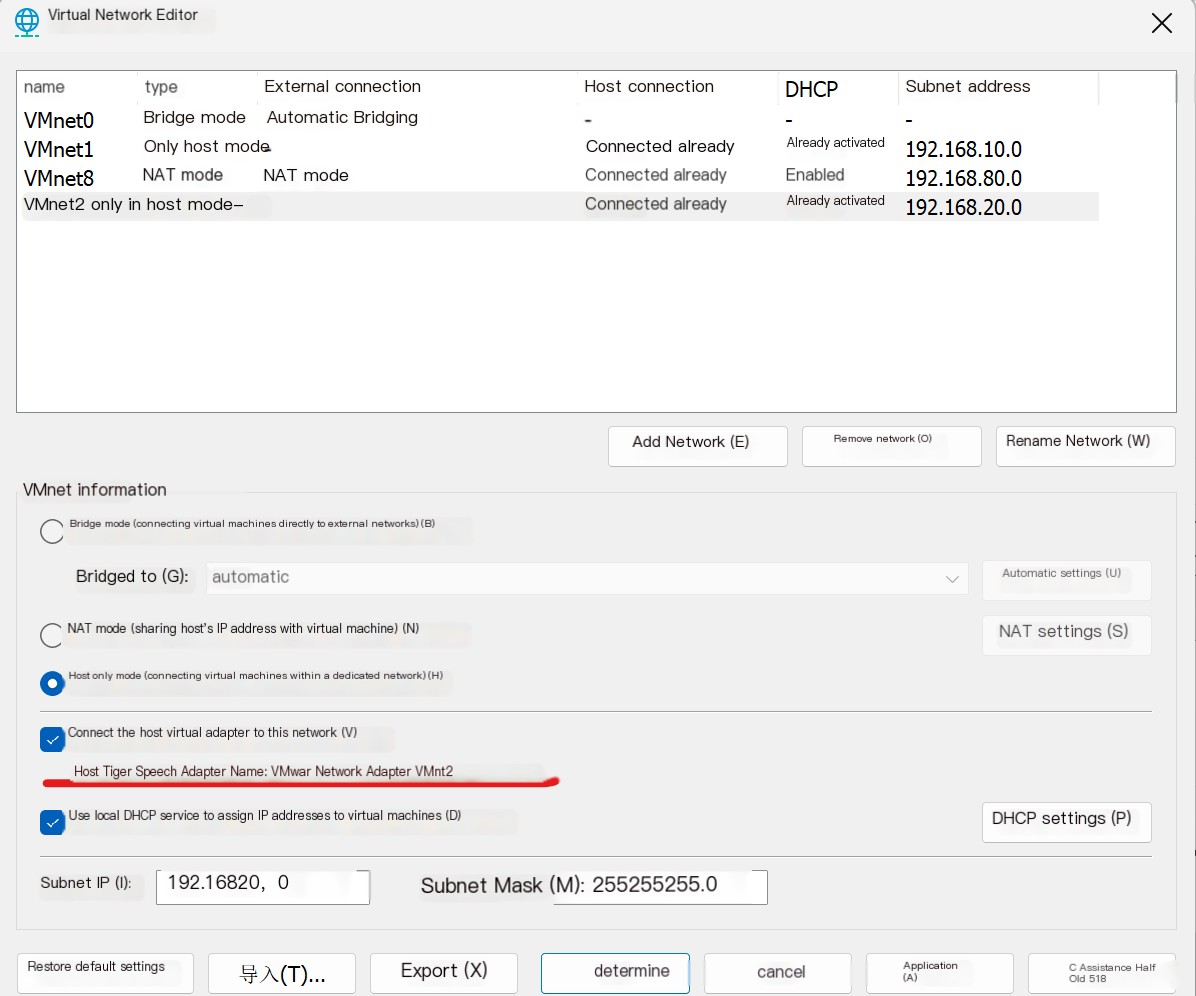Click the Virtual Network Editor globe icon
This screenshot has height=996, width=1196.
coord(27,21)
